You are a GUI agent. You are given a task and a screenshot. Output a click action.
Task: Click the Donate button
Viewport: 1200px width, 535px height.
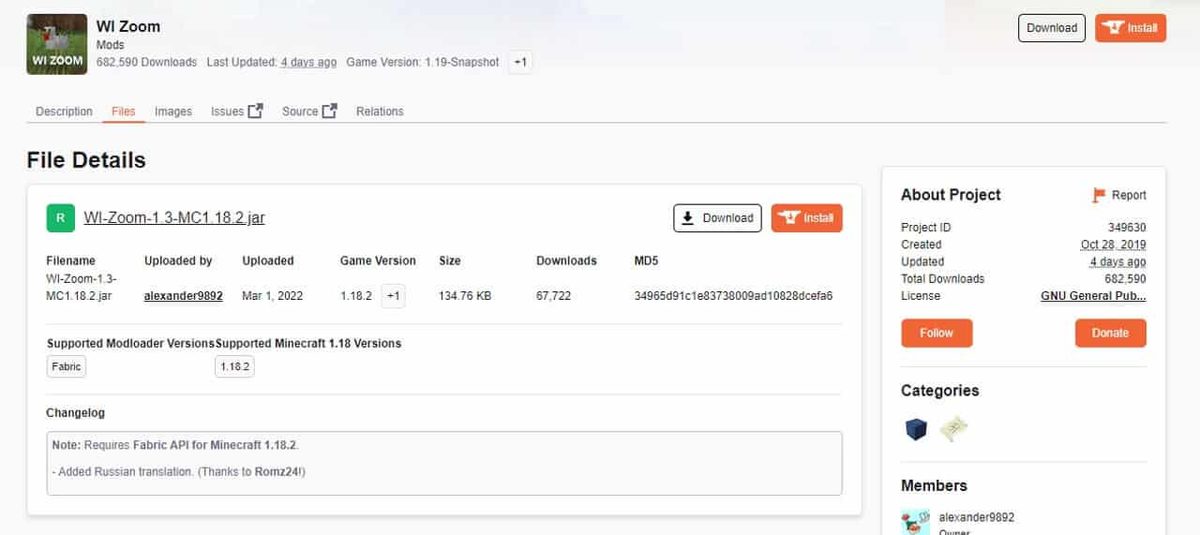click(1110, 333)
